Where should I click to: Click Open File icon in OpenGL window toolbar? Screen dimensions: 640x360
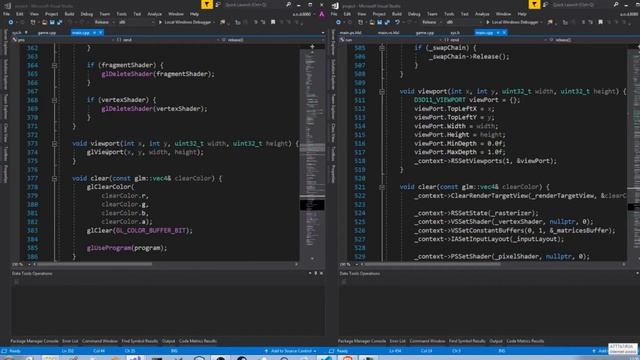(x=44, y=22)
